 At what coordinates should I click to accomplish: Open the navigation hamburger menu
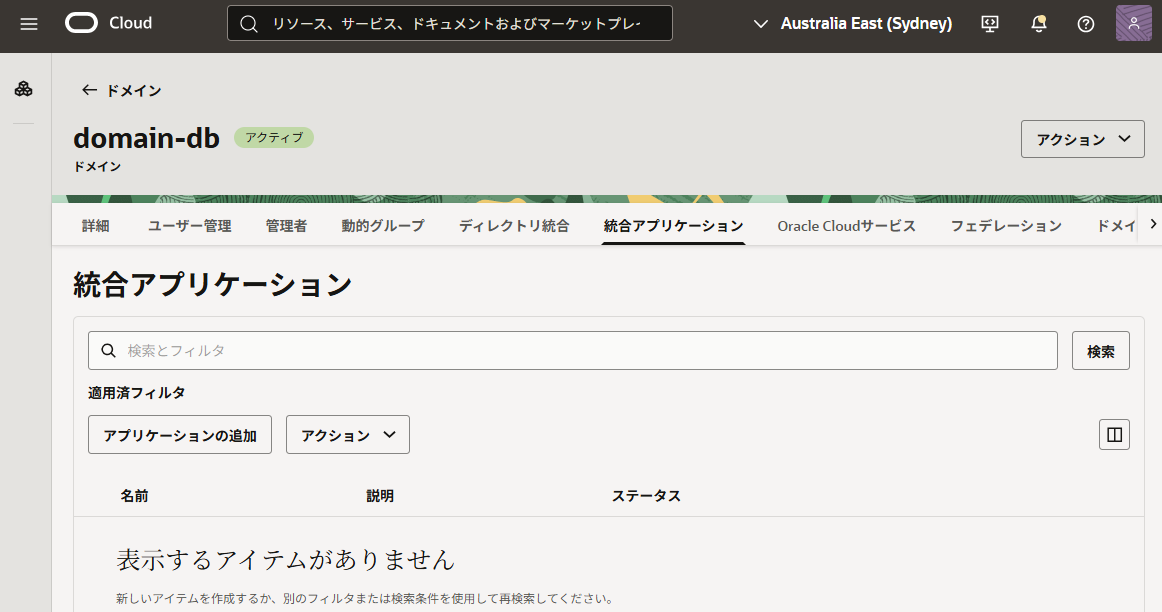pyautogui.click(x=28, y=24)
